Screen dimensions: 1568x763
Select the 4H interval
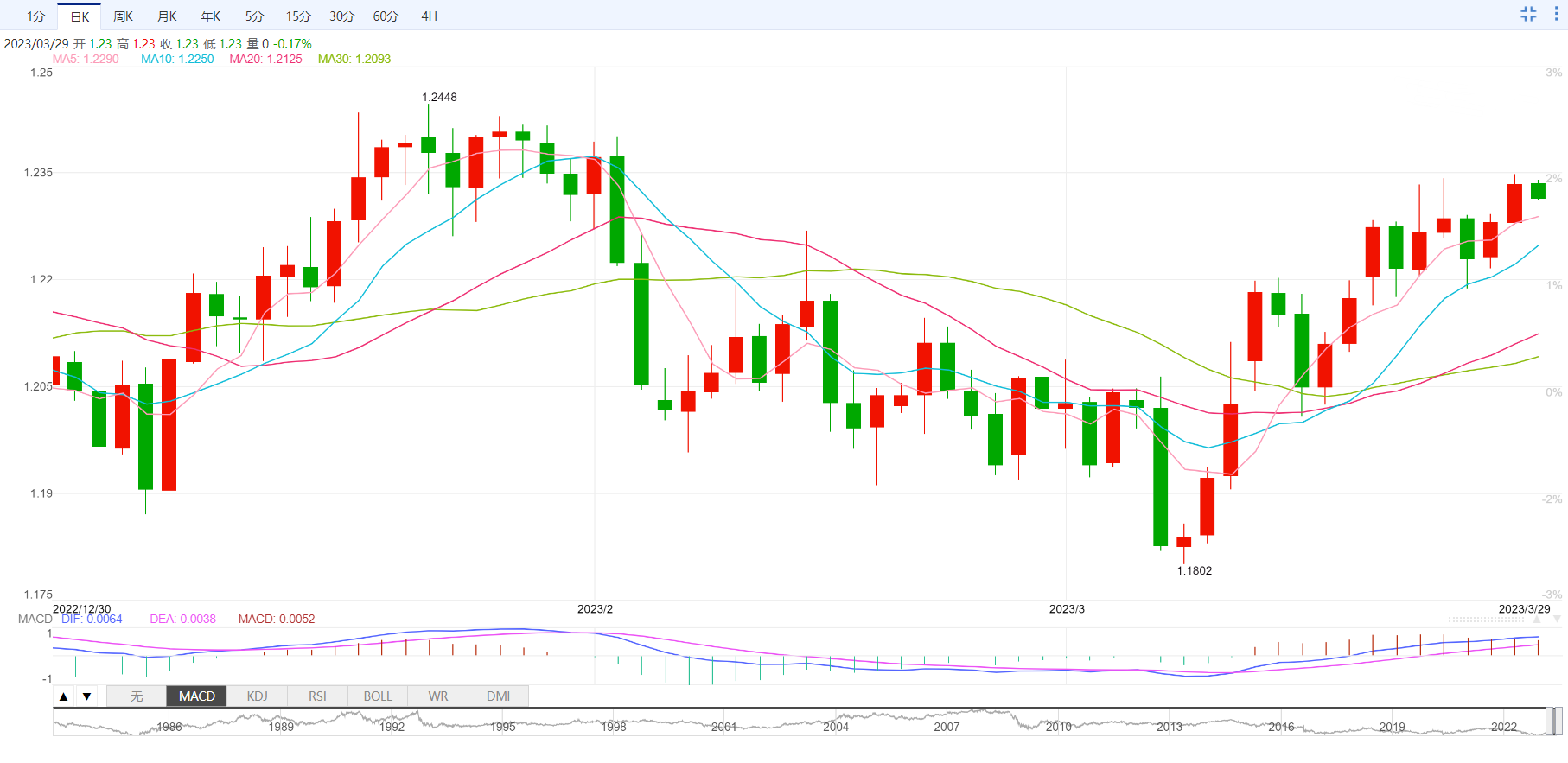tap(430, 16)
